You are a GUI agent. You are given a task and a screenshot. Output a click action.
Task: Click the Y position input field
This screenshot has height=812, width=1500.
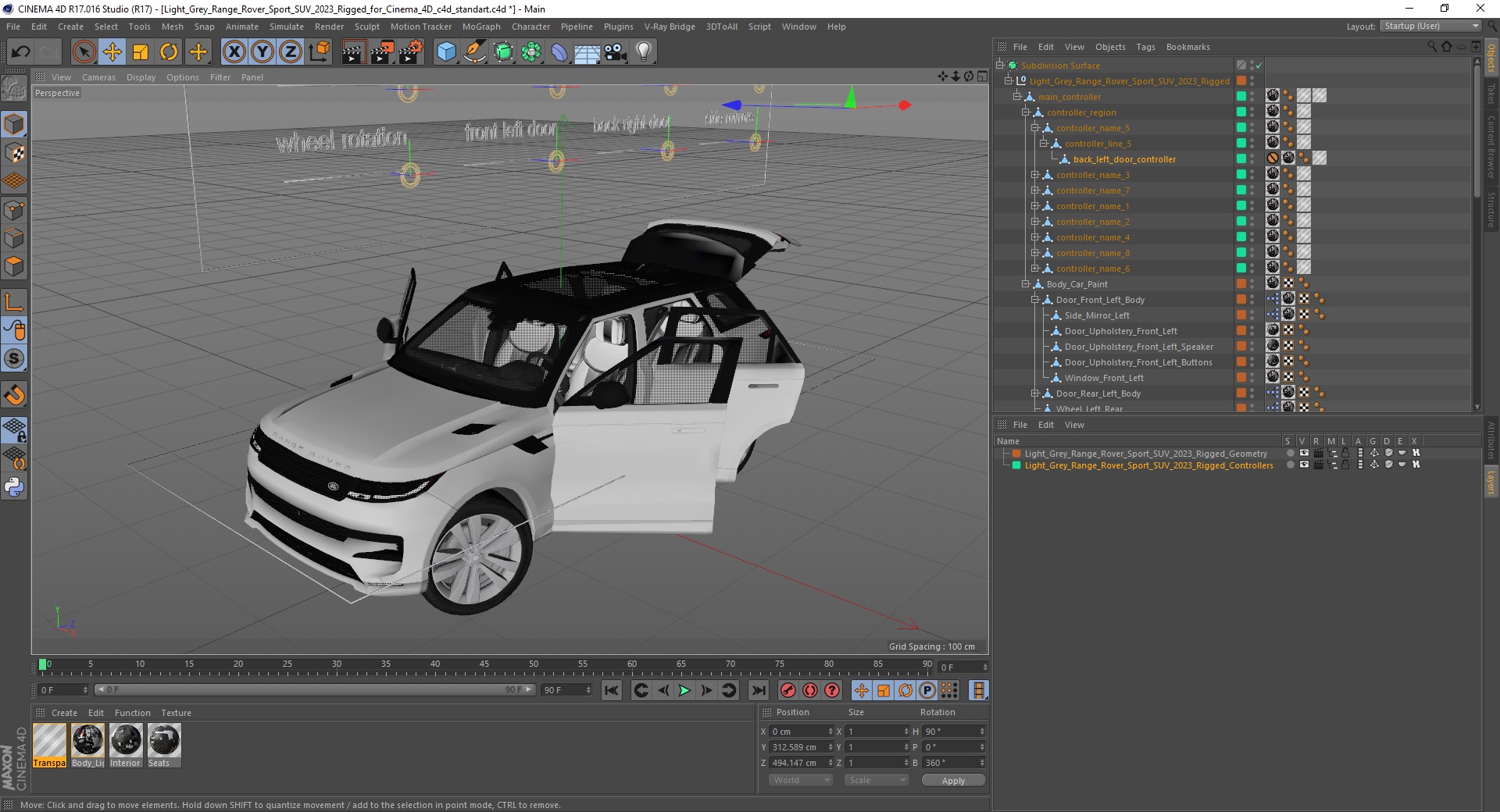click(x=800, y=747)
